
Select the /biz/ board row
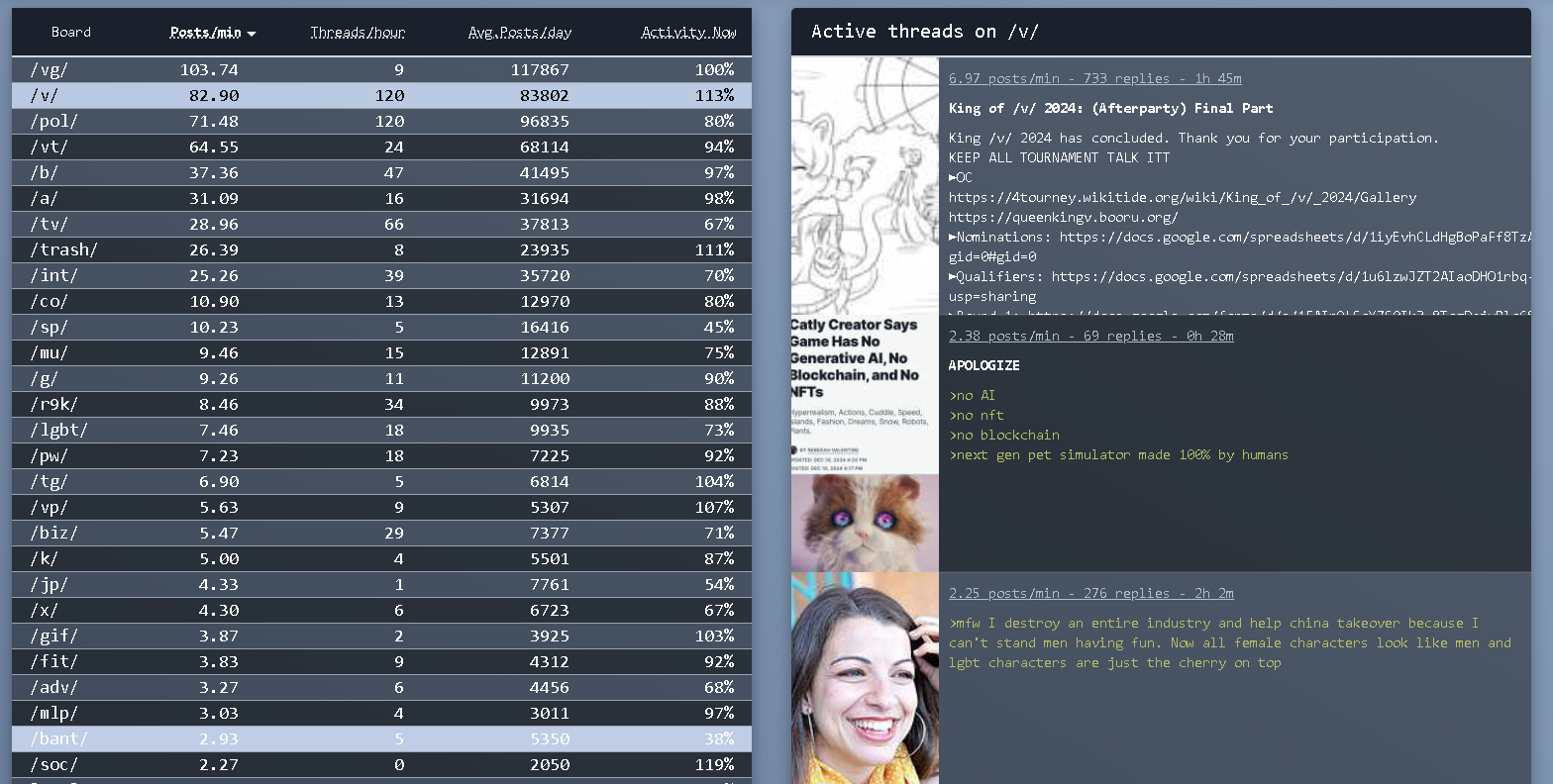point(381,534)
